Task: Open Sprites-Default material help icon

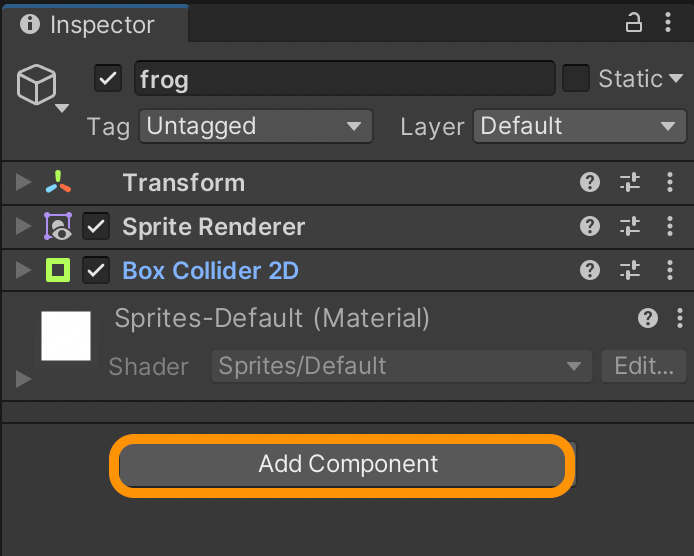Action: [648, 319]
